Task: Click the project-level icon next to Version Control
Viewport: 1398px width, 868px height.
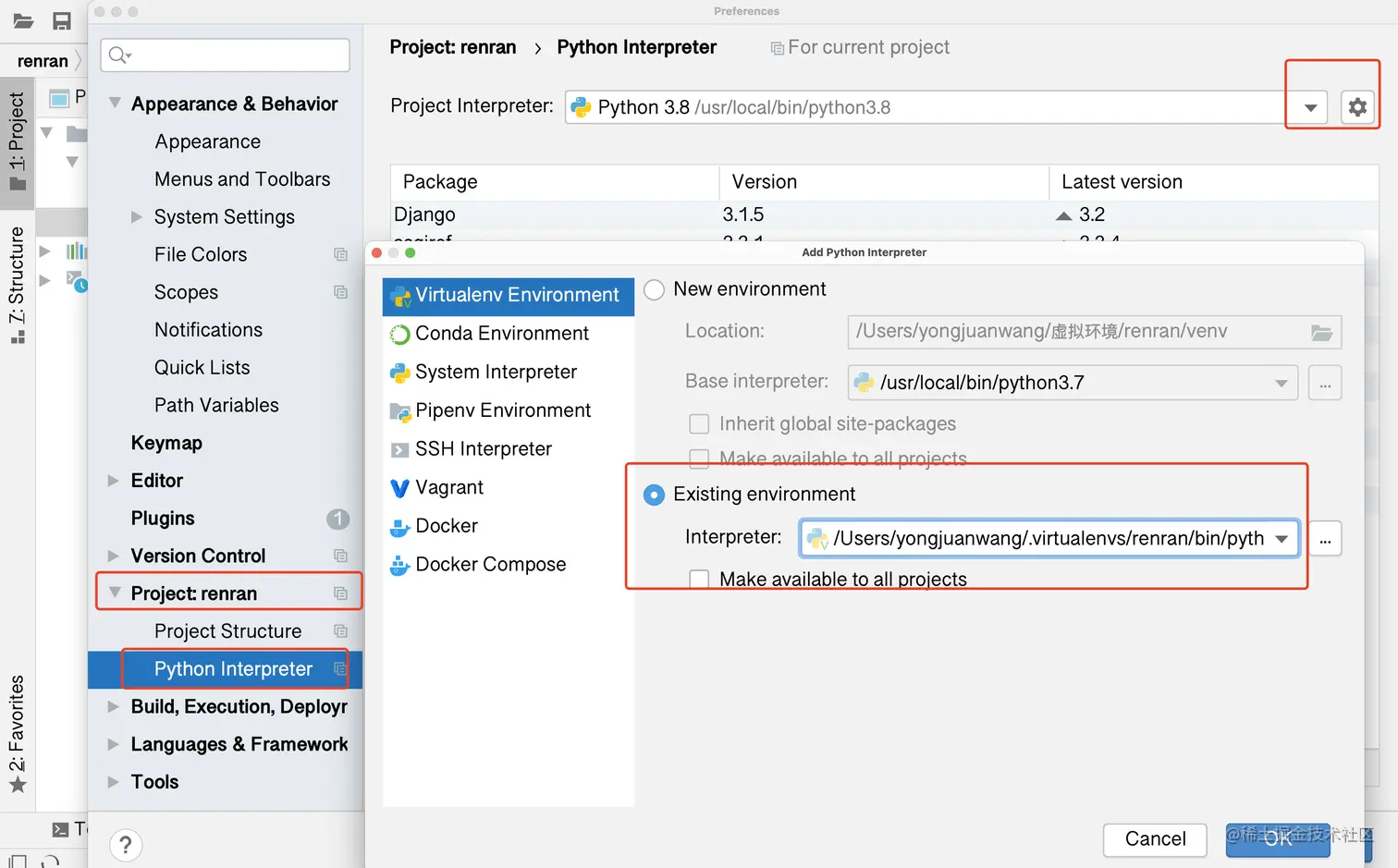Action: [340, 556]
